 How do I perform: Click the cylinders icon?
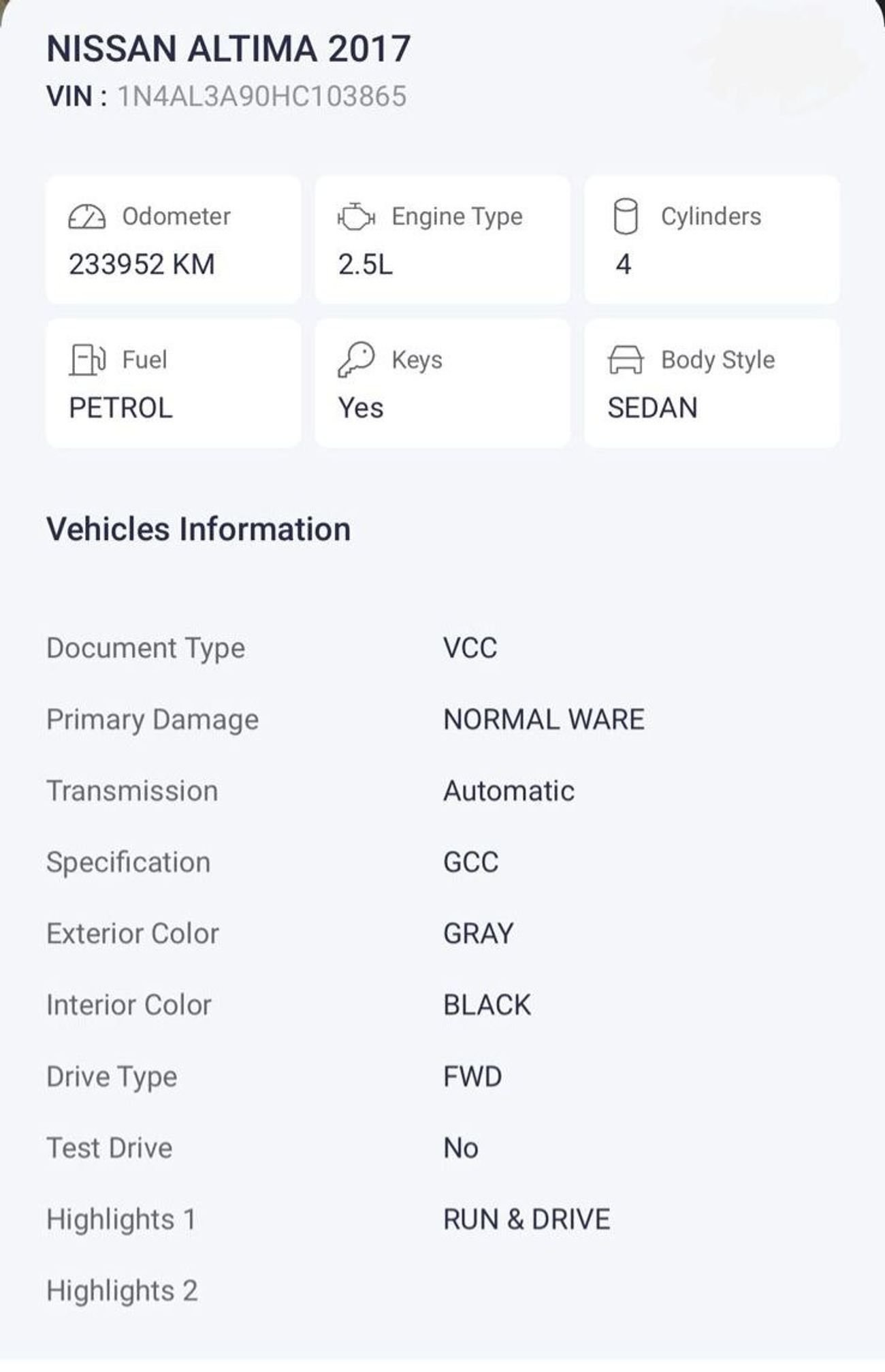pyautogui.click(x=625, y=217)
